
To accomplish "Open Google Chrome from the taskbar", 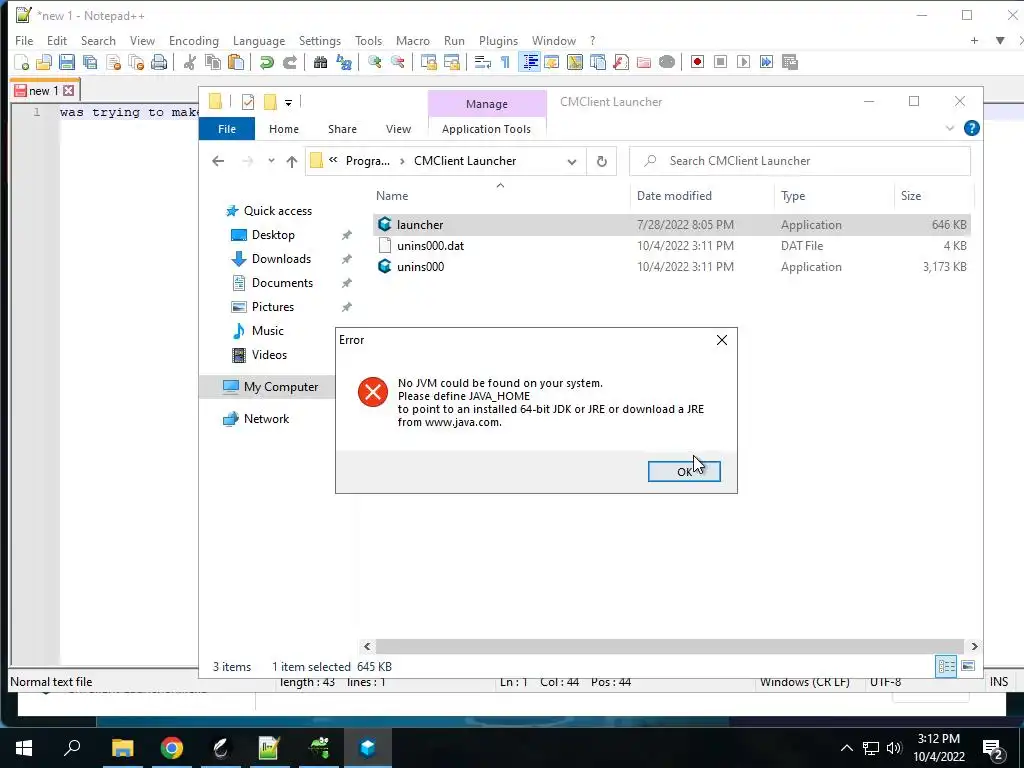I will (172, 748).
